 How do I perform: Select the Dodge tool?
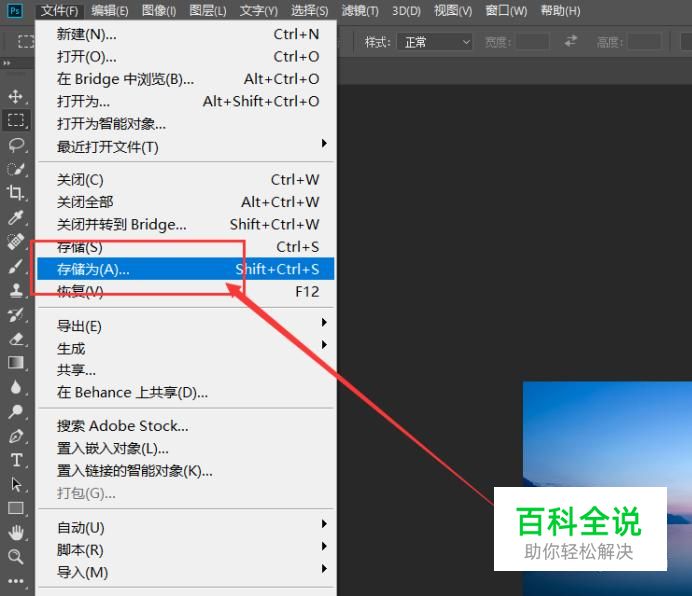(16, 411)
